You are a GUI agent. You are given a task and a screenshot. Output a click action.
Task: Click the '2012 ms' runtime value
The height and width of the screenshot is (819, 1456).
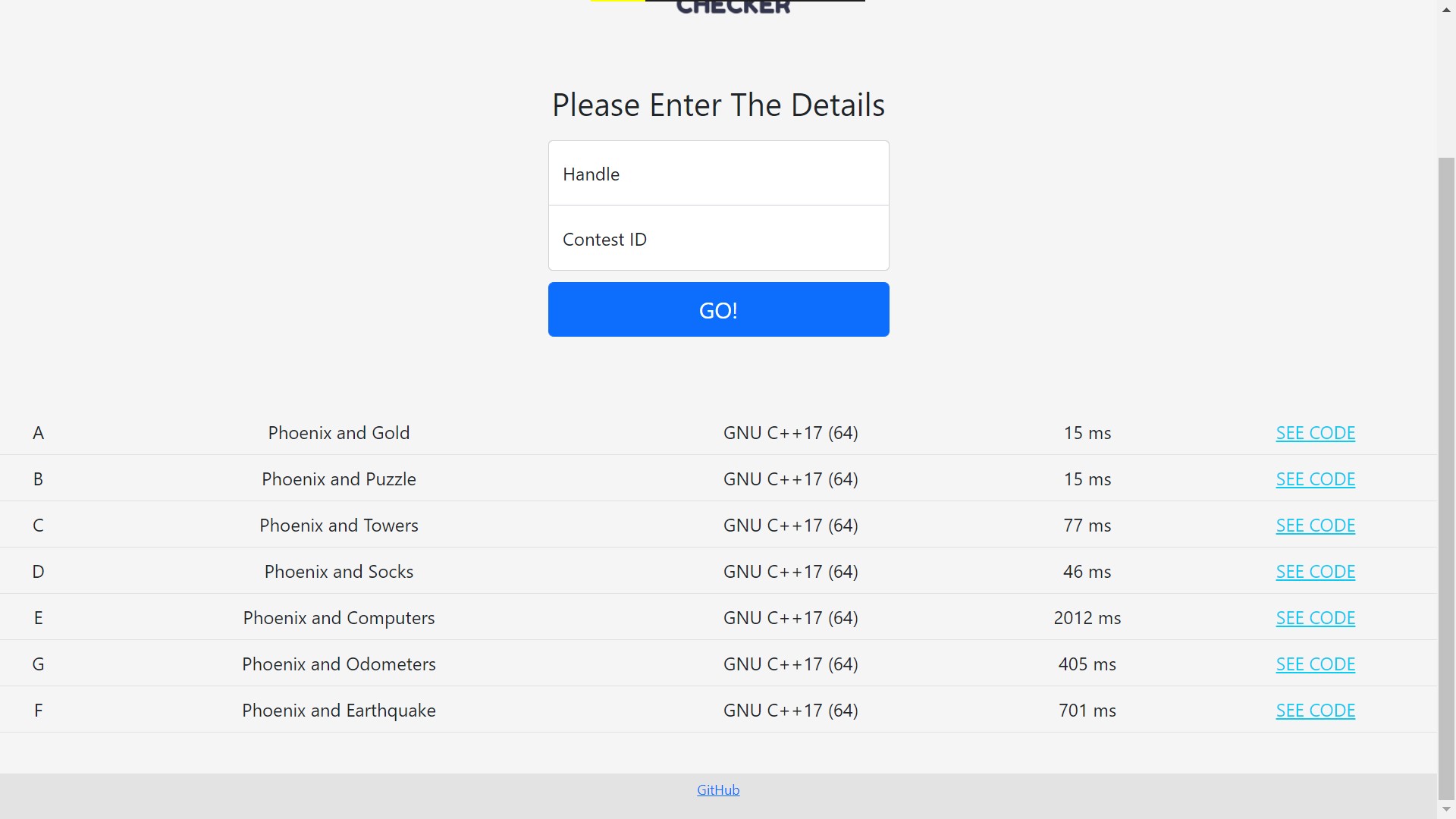pos(1087,618)
